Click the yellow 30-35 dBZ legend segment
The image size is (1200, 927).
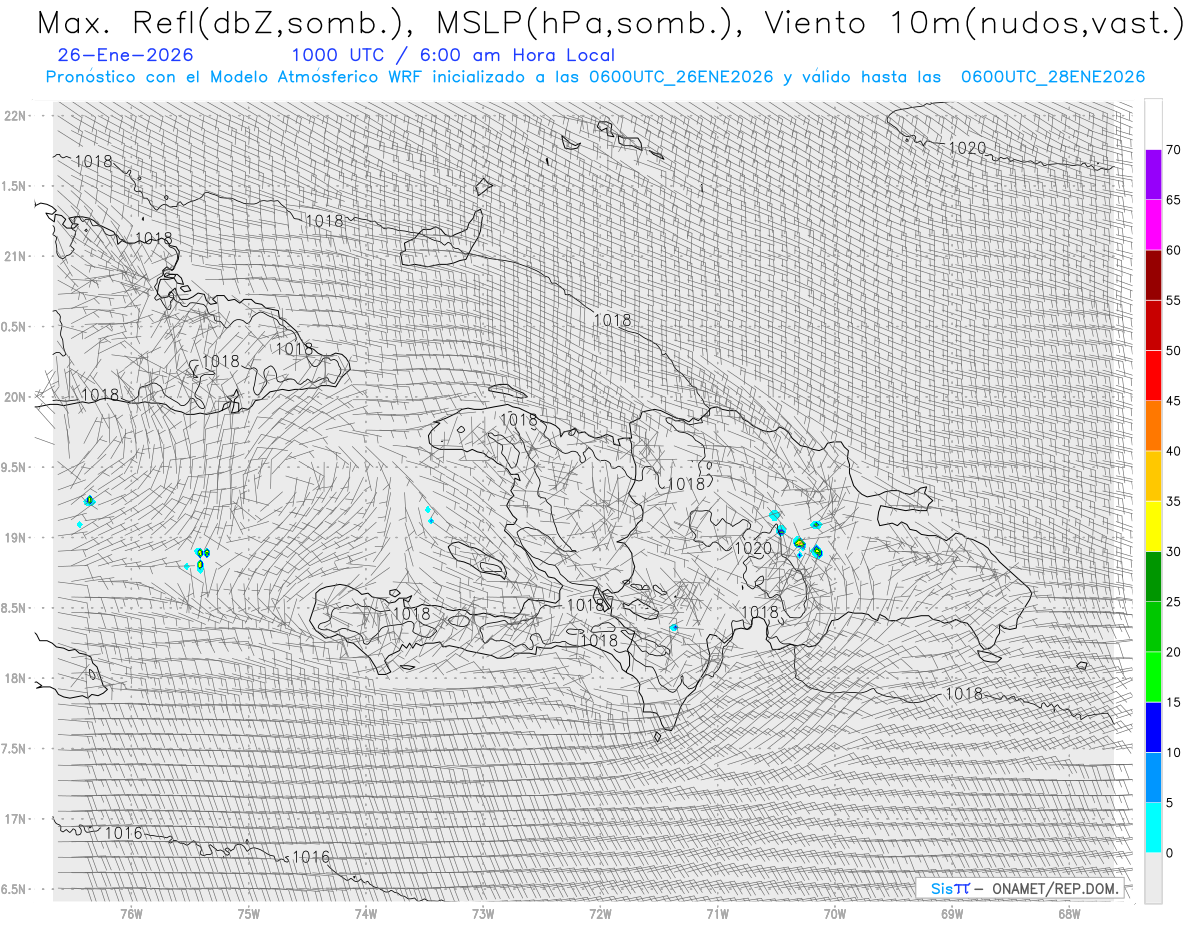pyautogui.click(x=1153, y=526)
